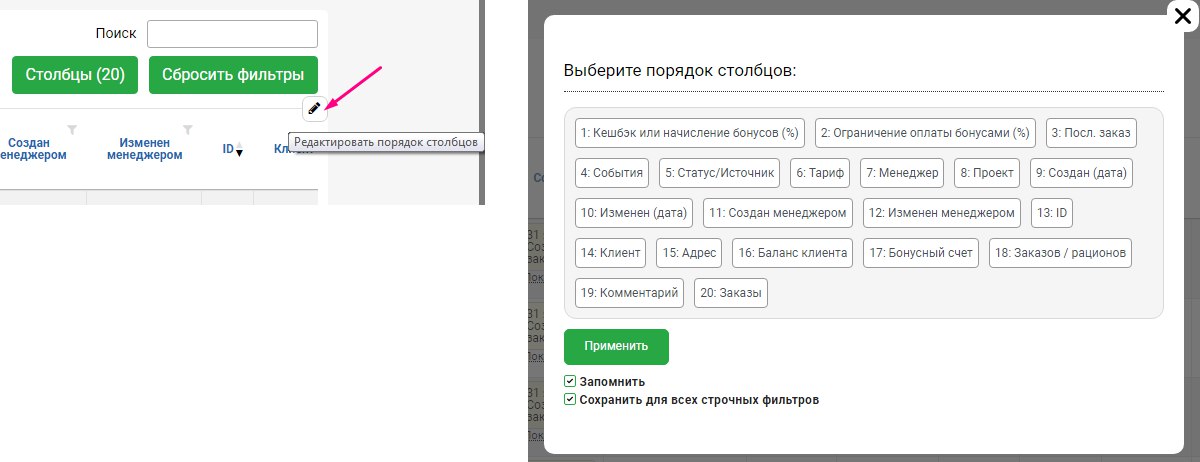Click the Изменен менеджером column header

click(145, 149)
